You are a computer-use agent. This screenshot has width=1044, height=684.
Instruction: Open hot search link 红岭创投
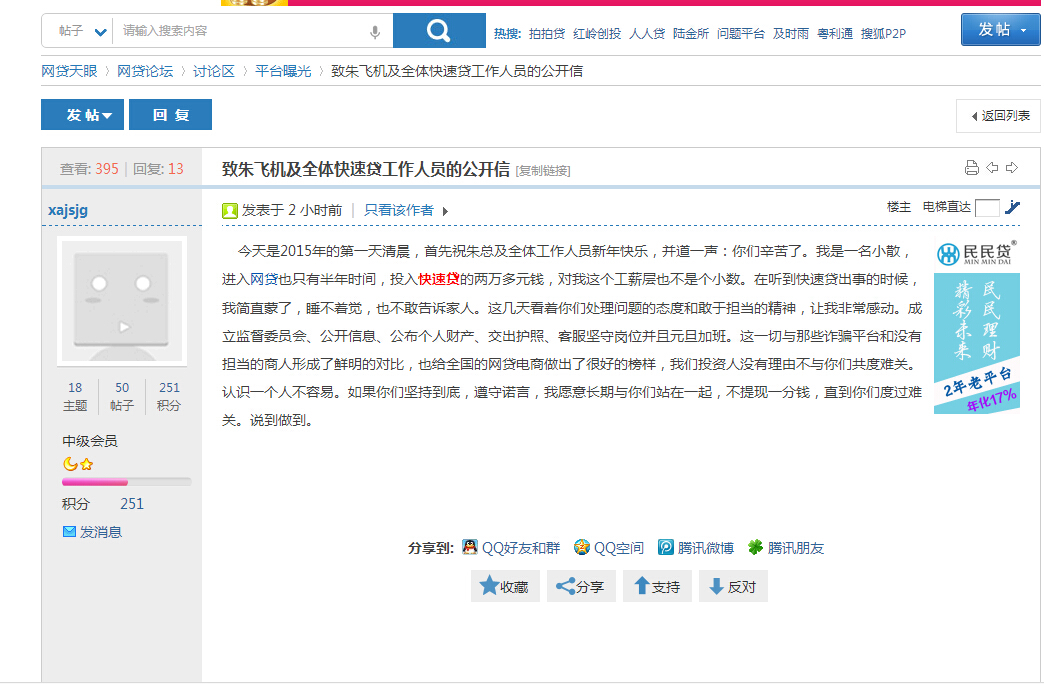597,33
